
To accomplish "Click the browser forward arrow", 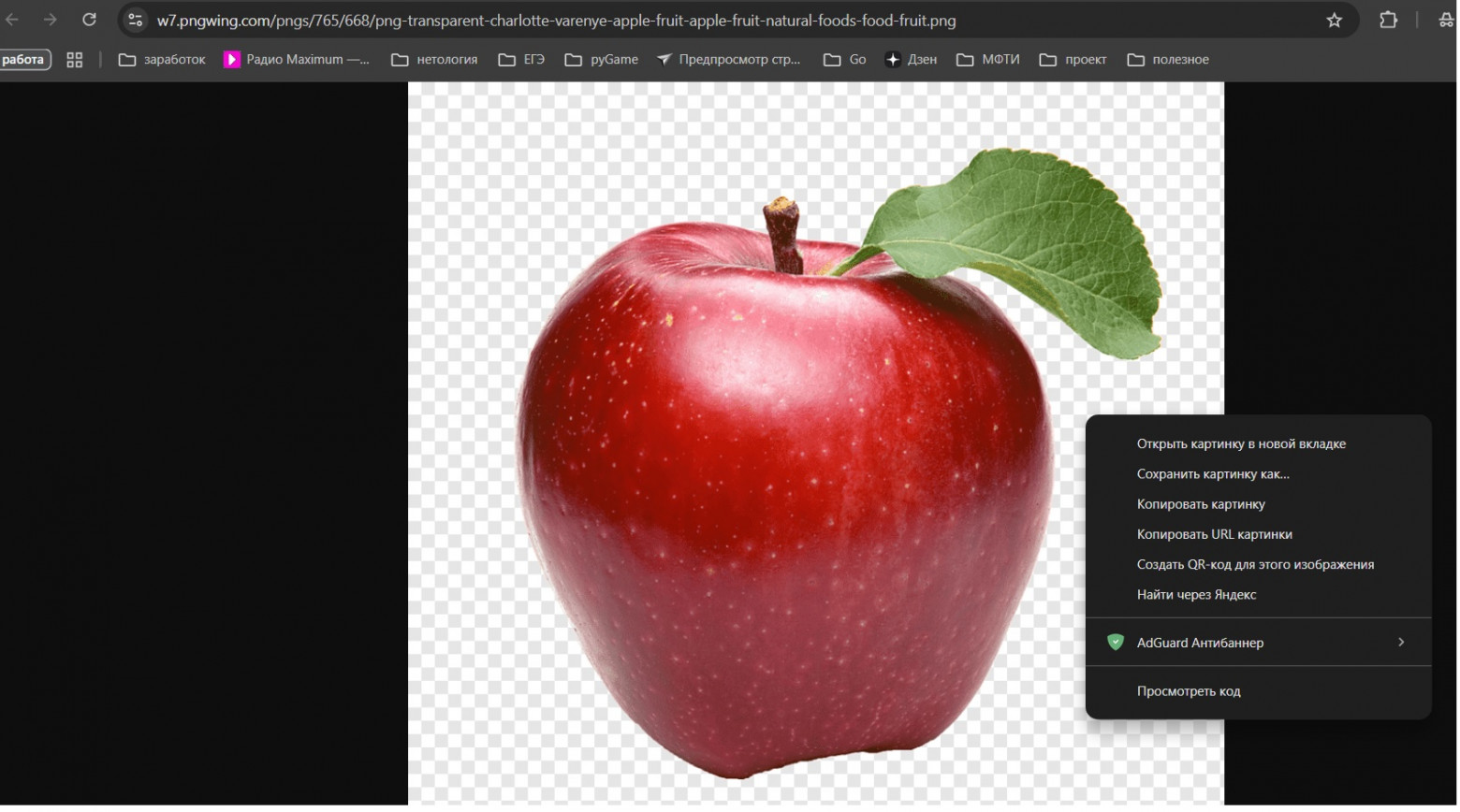I will tap(51, 20).
